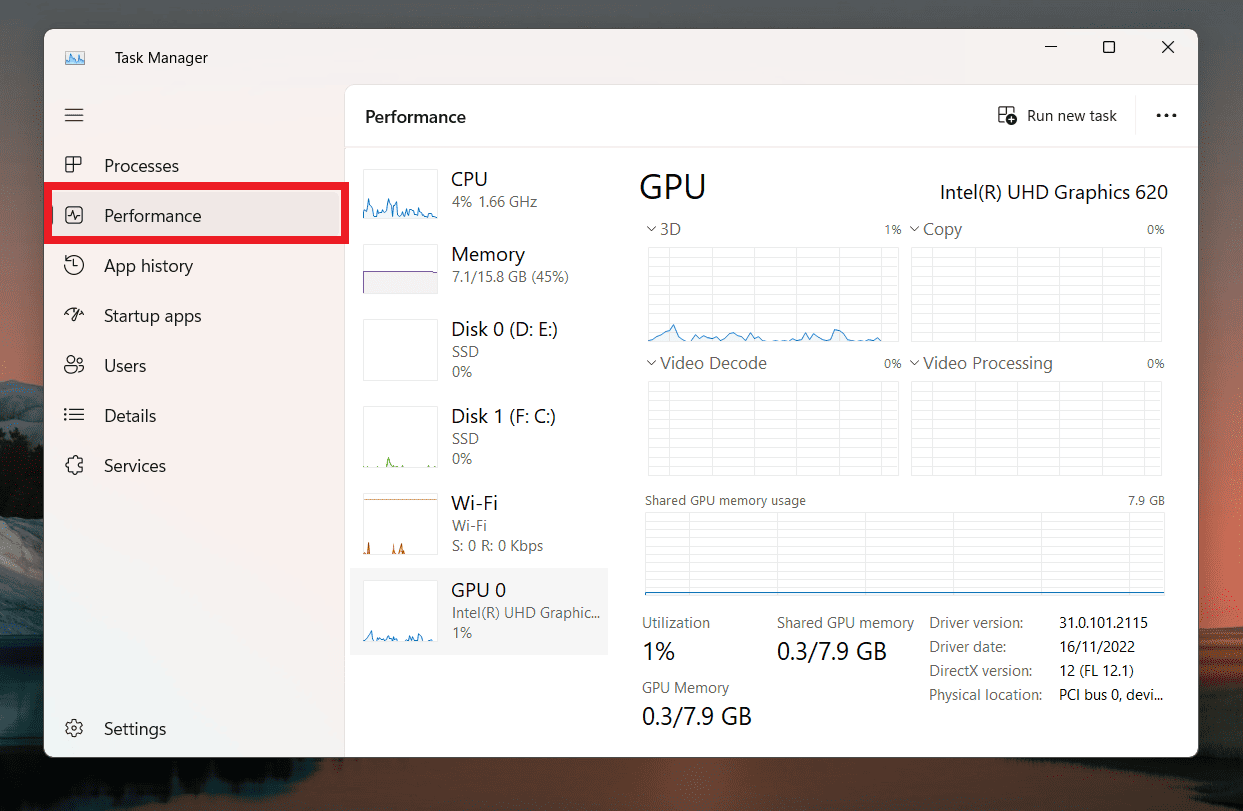
Task: Click the Shared GPU memory usage graph
Action: pyautogui.click(x=904, y=553)
